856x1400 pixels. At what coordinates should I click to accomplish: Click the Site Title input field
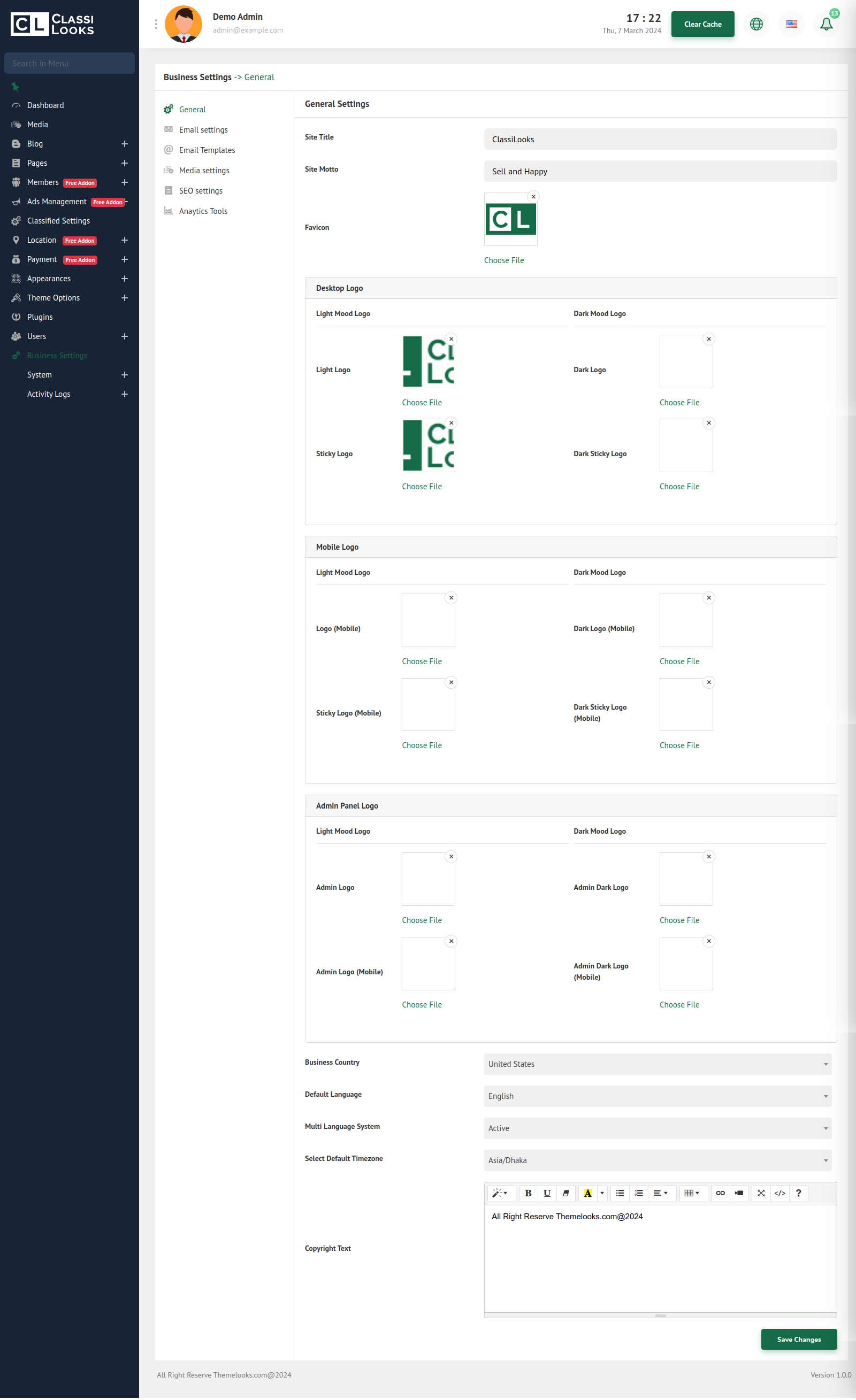pos(660,139)
